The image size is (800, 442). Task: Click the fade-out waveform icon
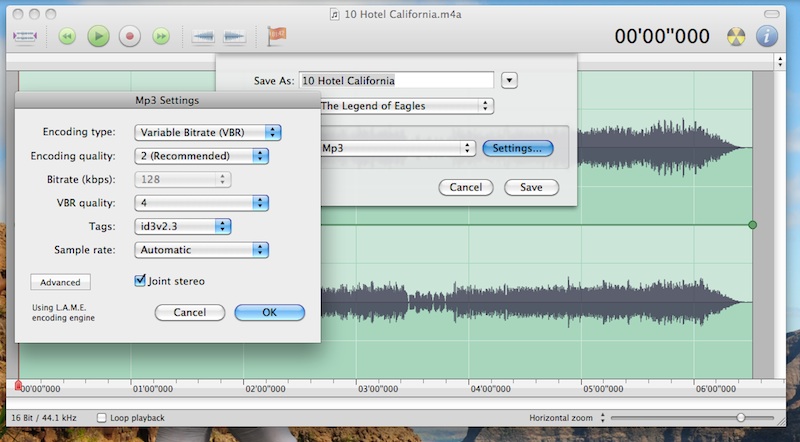[234, 37]
